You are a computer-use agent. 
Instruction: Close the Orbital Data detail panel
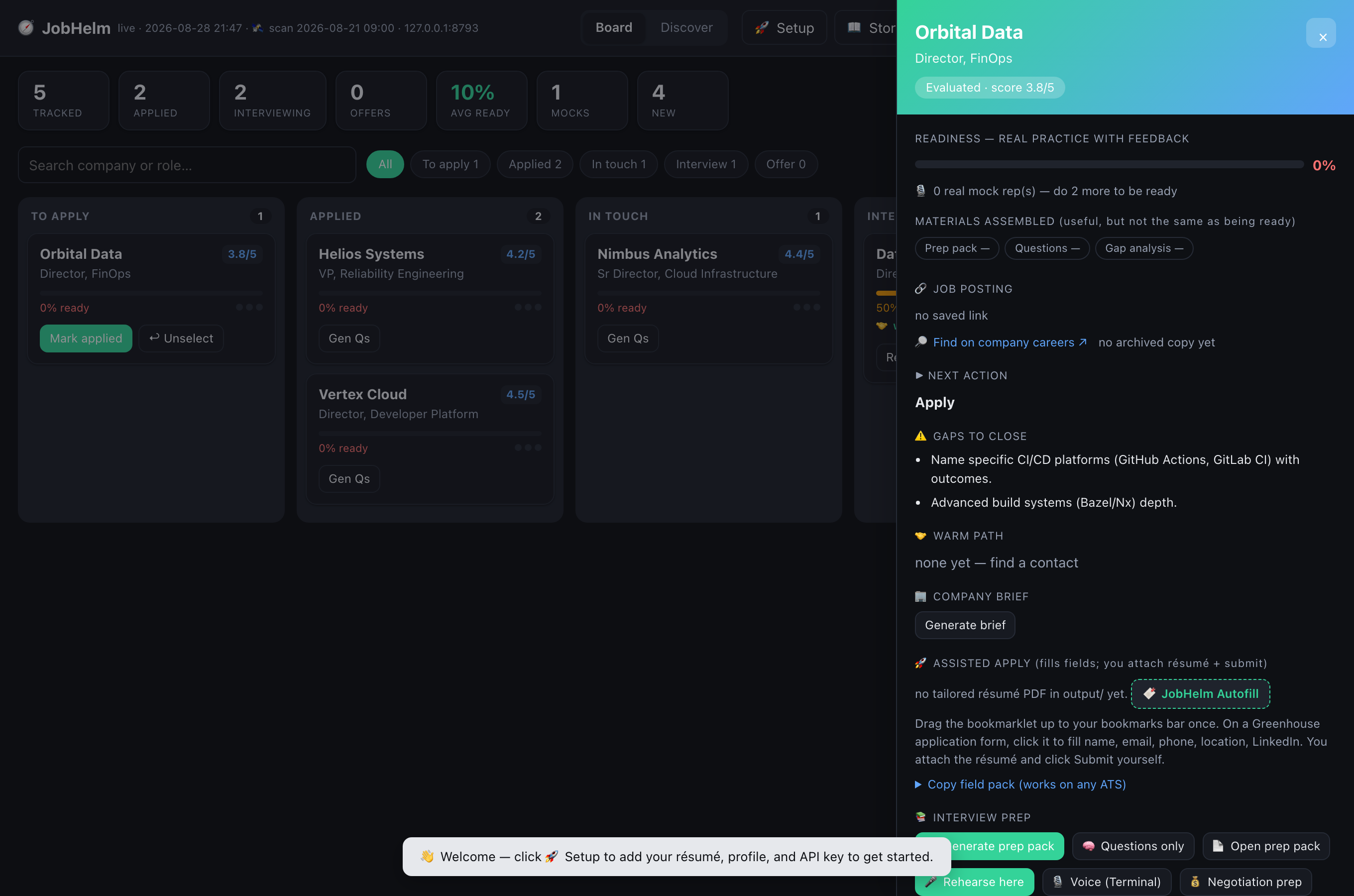pos(1320,33)
